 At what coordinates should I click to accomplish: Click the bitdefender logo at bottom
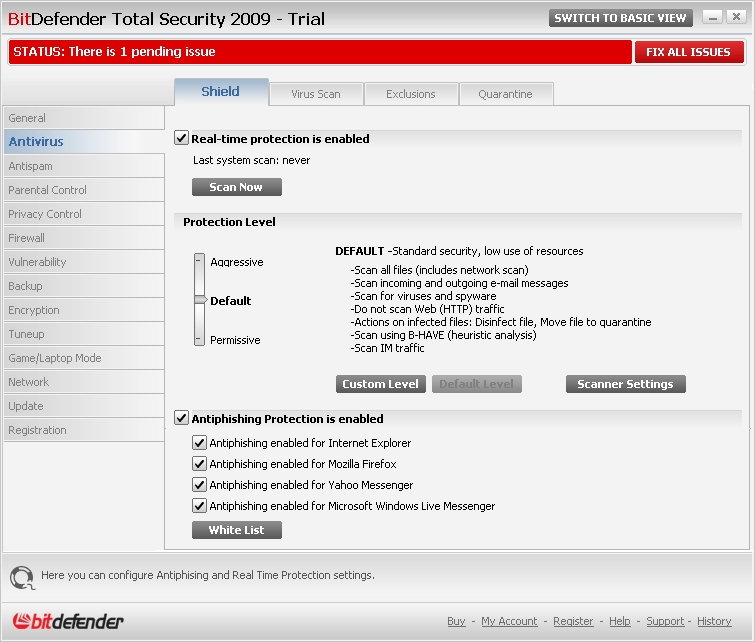tap(68, 621)
